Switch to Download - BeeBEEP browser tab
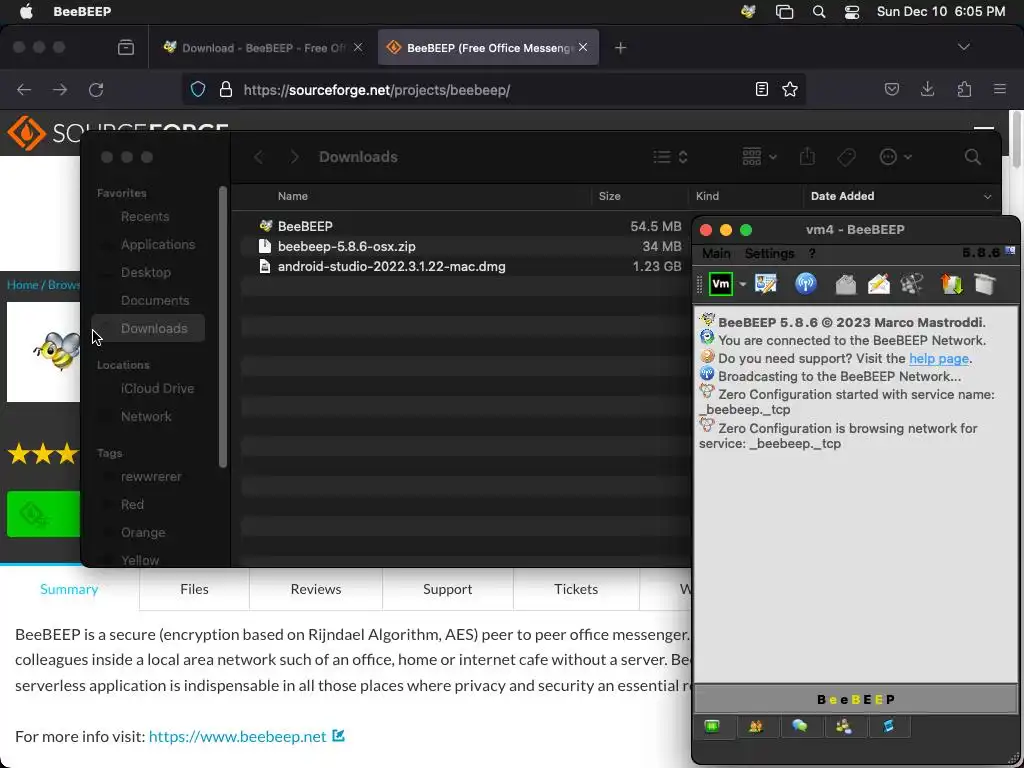1024x768 pixels. (263, 48)
